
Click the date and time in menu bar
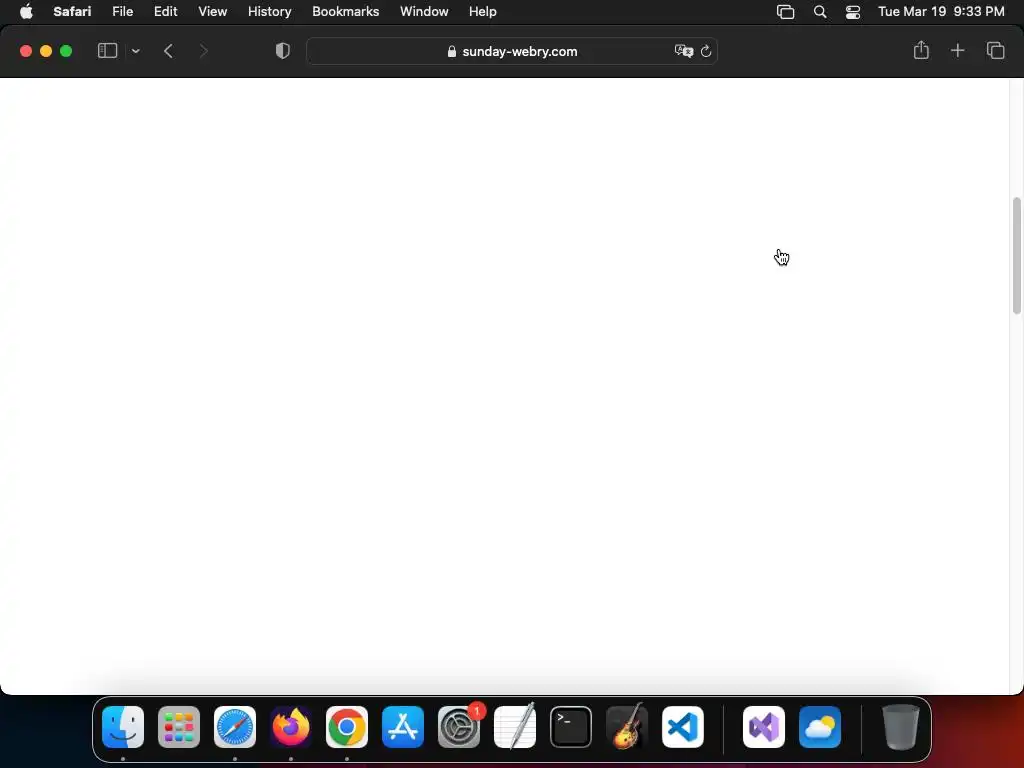click(x=940, y=11)
